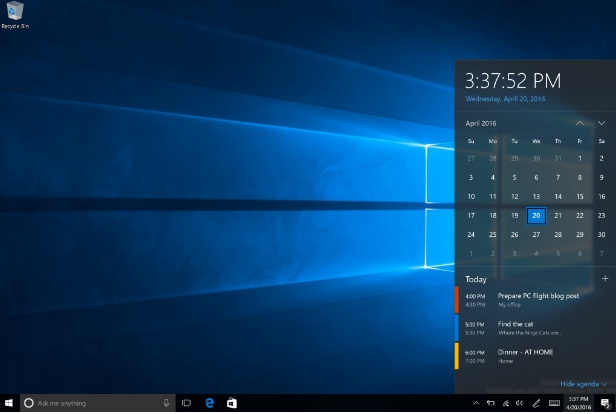Image resolution: width=616 pixels, height=414 pixels.
Task: Open the Windows Start menu
Action: 8,402
